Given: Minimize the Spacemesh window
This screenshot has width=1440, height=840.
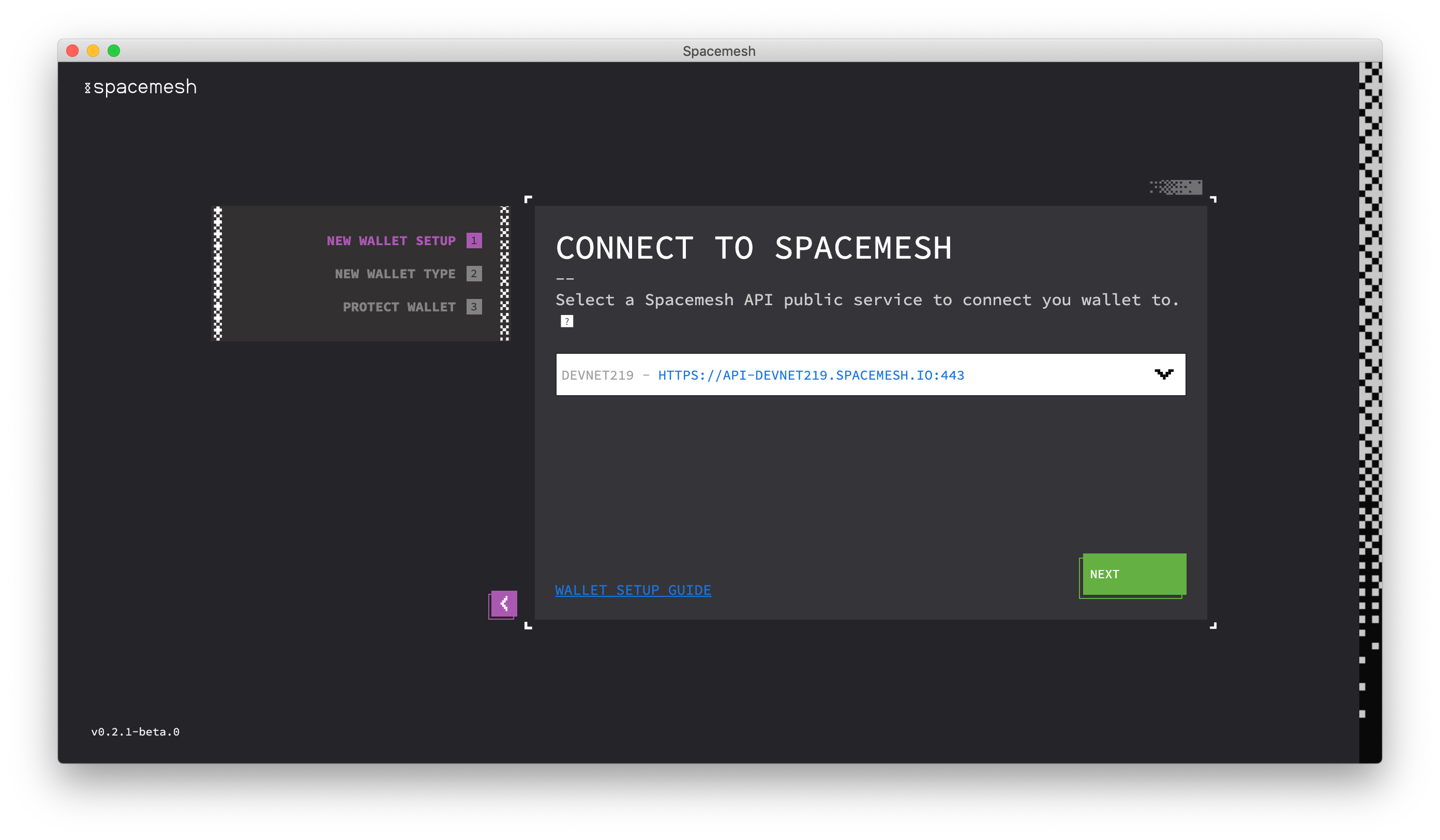Looking at the screenshot, I should 93,51.
